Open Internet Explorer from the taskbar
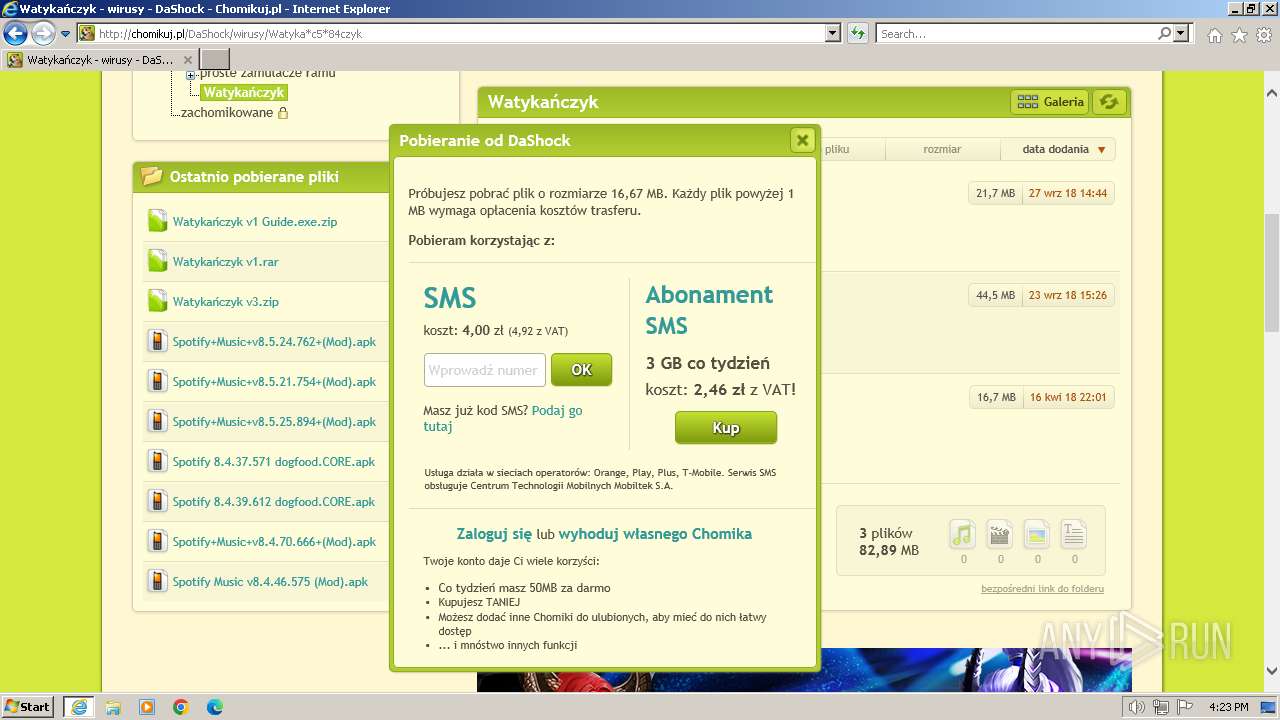Viewport: 1280px width, 720px height. (79, 707)
